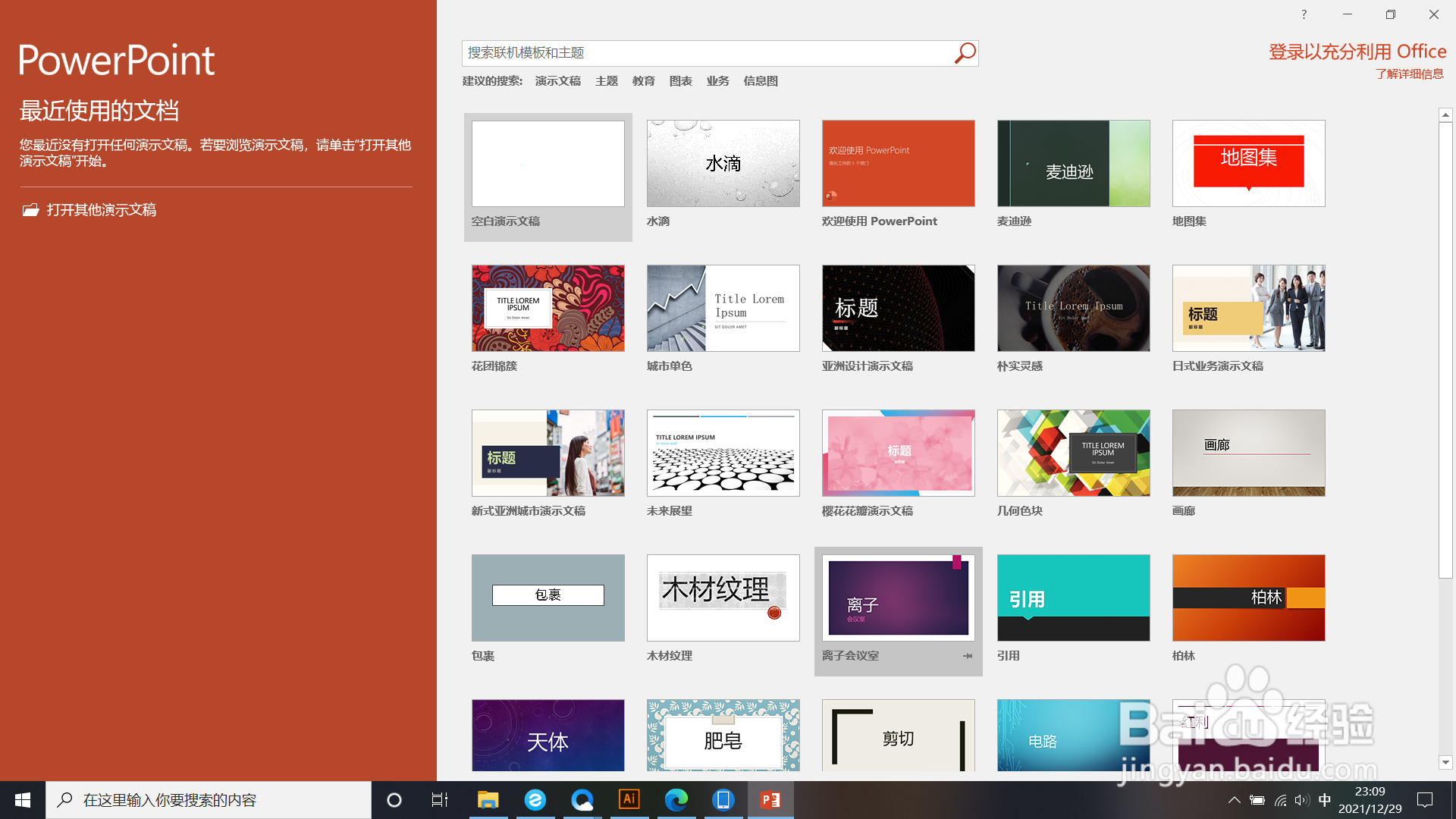Open the Windows Start menu
The image size is (1456, 819).
(x=23, y=800)
